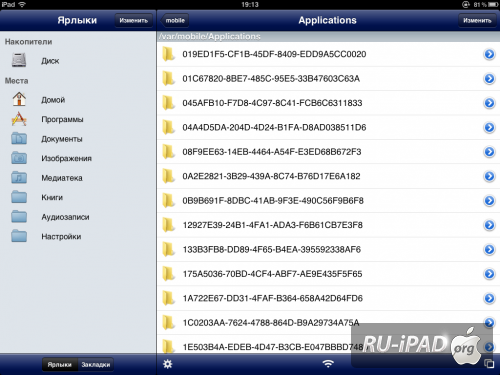Show details for folder 01C67820-8BE7-485C
500x375 pixels.
[x=489, y=78]
